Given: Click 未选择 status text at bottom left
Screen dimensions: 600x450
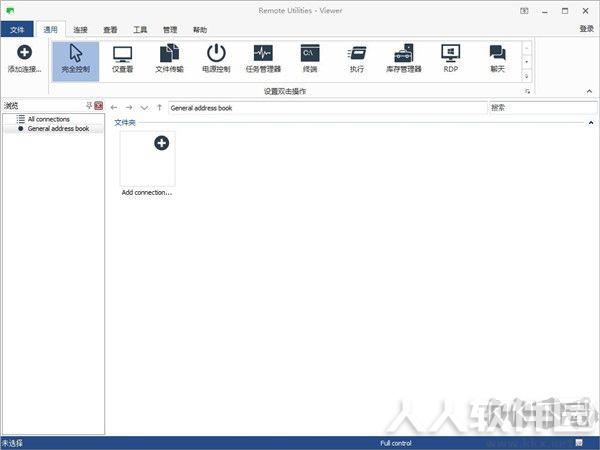Looking at the screenshot, I should pos(11,443).
